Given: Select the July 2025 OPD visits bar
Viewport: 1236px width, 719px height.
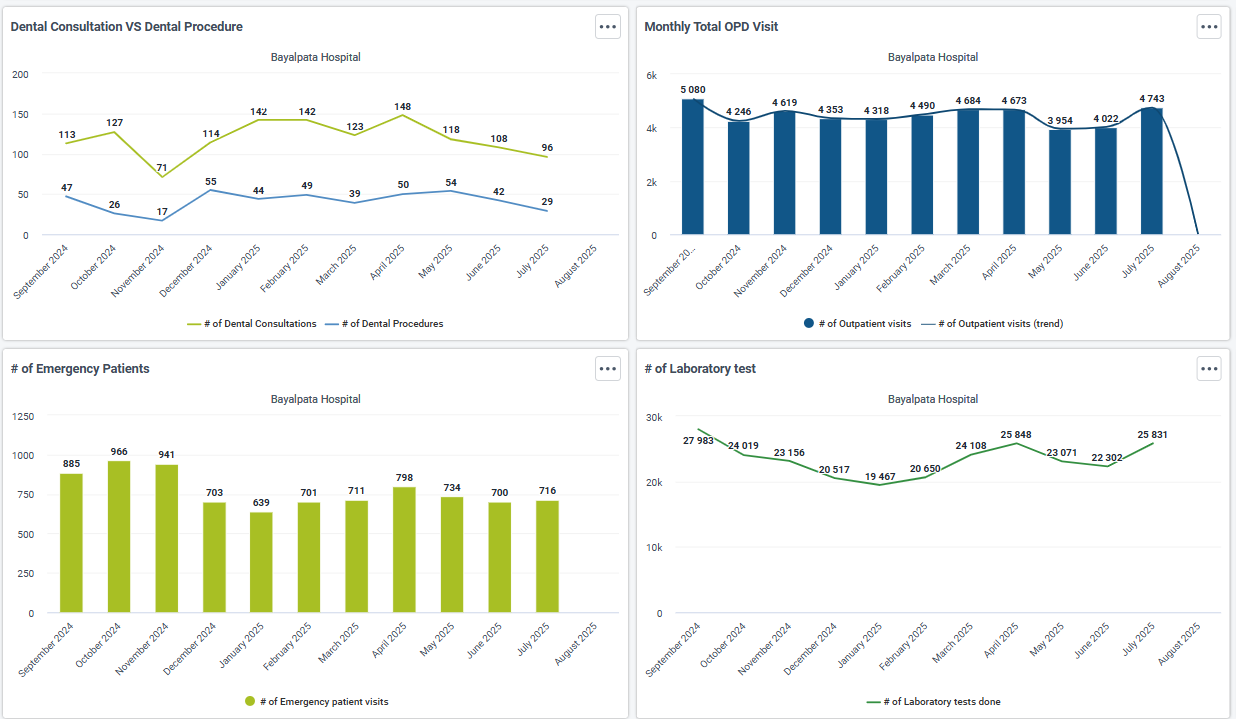Looking at the screenshot, I should [1152, 172].
